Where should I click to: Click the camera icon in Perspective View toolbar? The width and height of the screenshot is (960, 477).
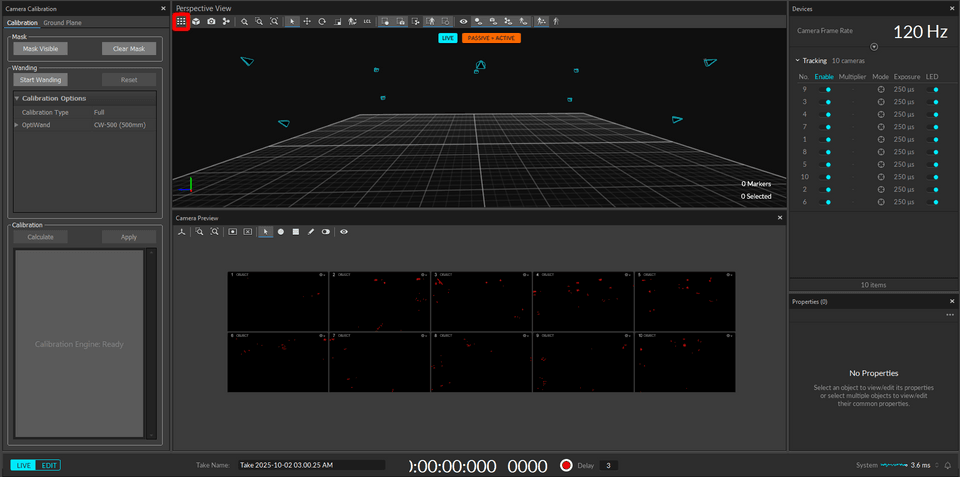coord(211,21)
